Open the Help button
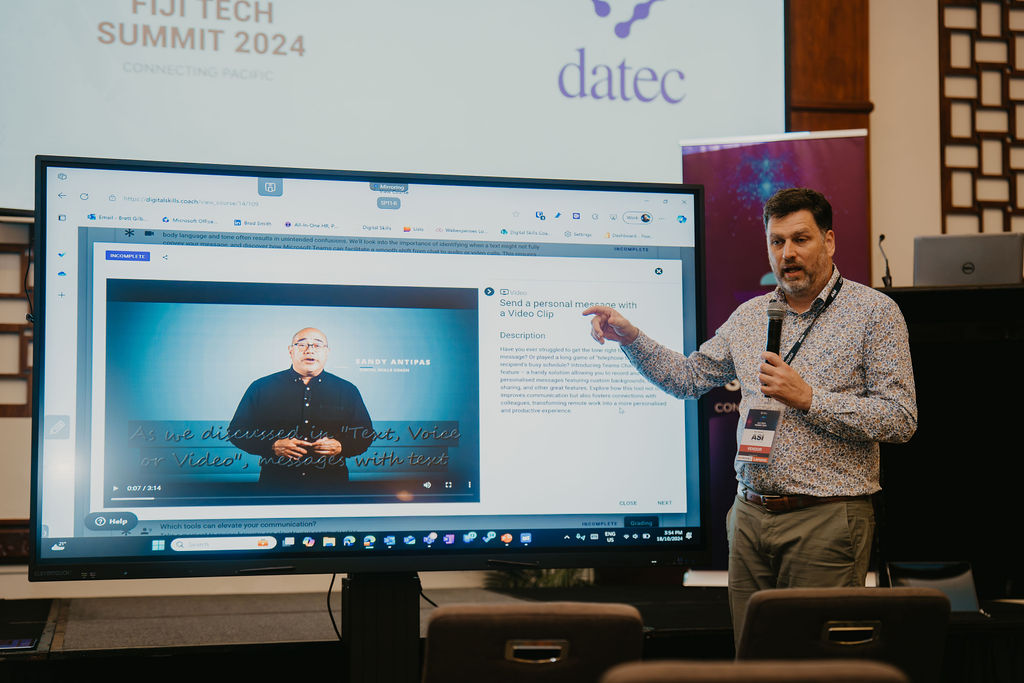Viewport: 1024px width, 683px height. pyautogui.click(x=111, y=521)
